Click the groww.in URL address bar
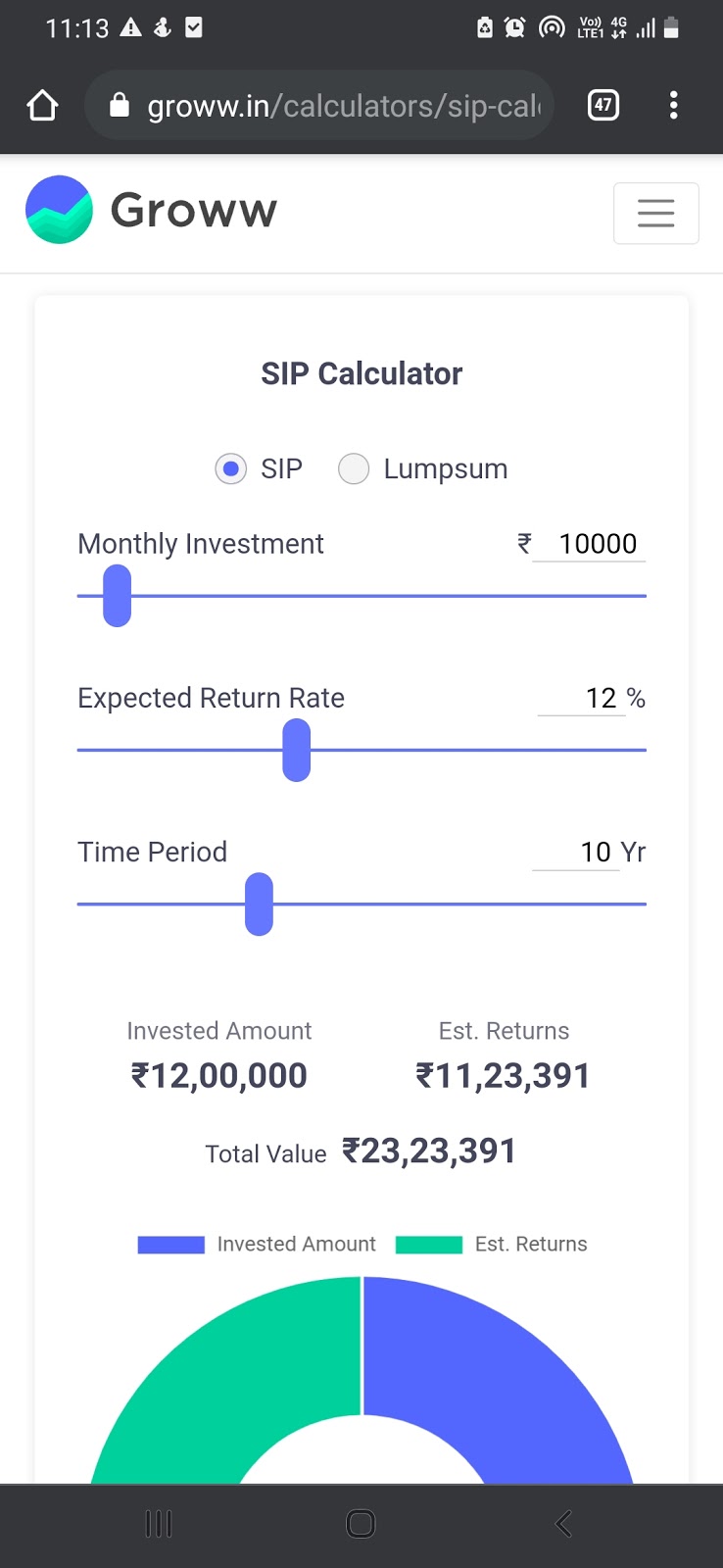The width and height of the screenshot is (723, 1568). click(343, 105)
